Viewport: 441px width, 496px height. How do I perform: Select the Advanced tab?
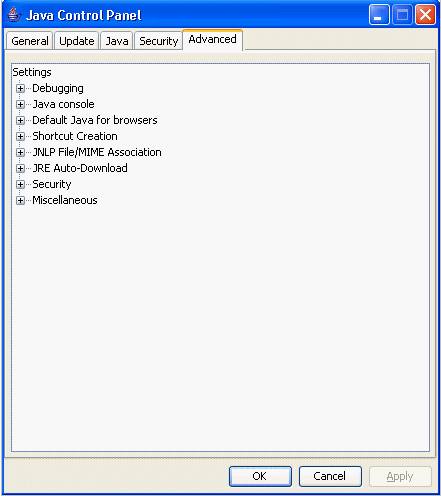pyautogui.click(x=212, y=40)
